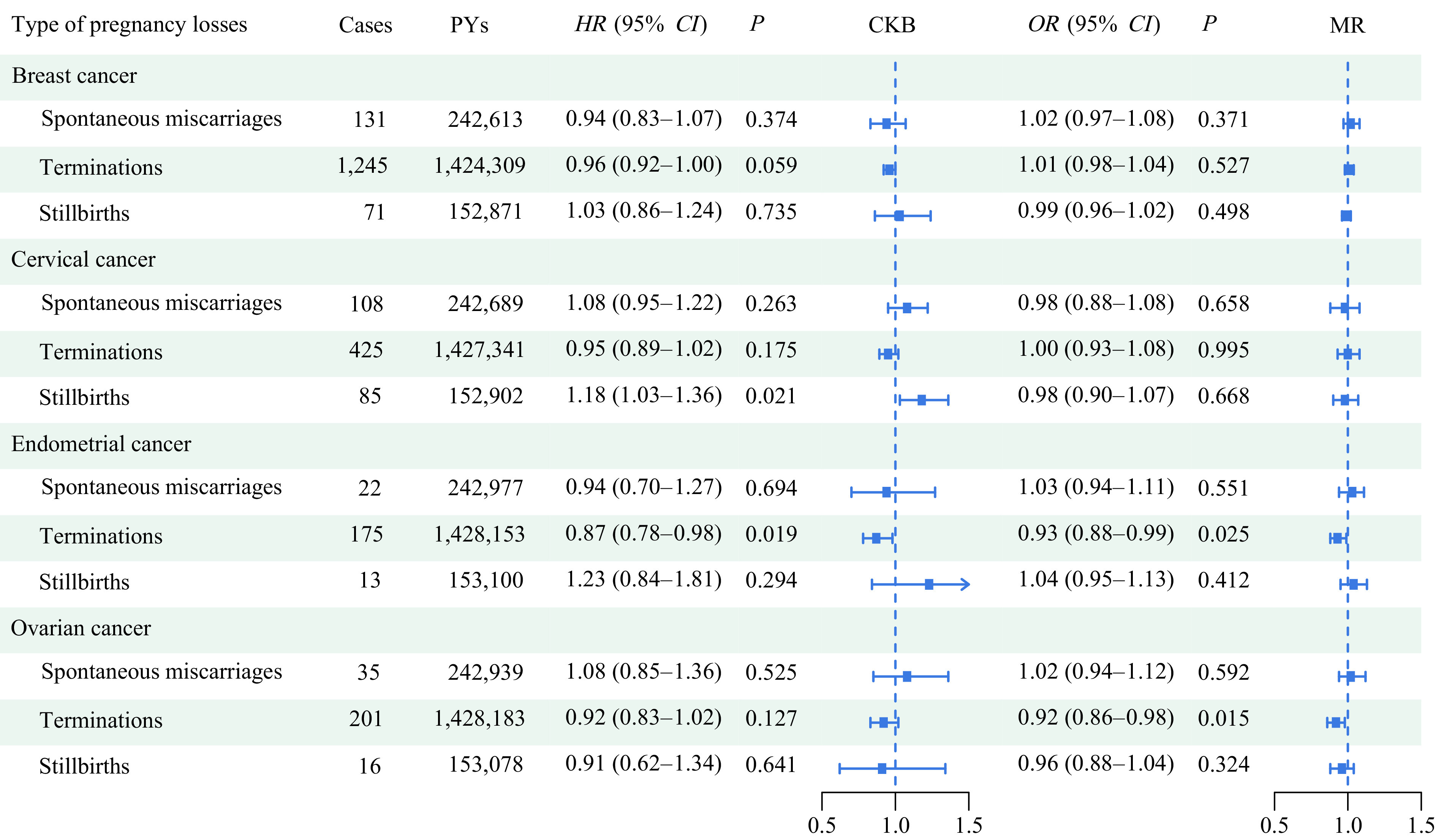Viewport: 1436px width, 840px height.
Task: Click the 'Type of pregnancy losses' column header
Action: click(129, 24)
